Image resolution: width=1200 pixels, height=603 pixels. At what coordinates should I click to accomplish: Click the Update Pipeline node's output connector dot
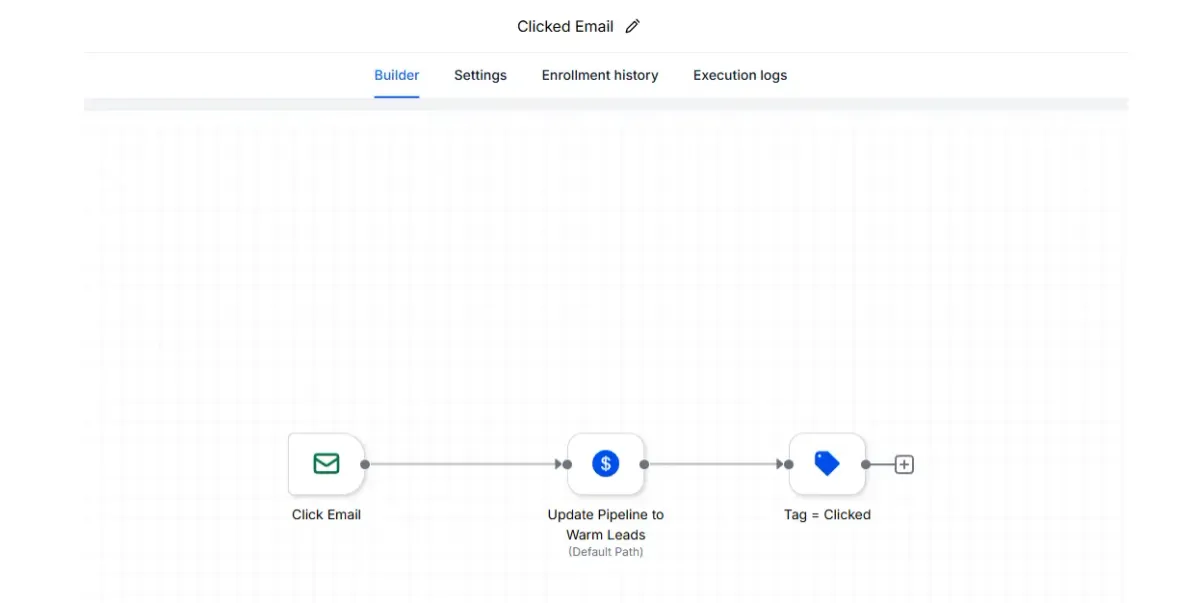pos(644,464)
